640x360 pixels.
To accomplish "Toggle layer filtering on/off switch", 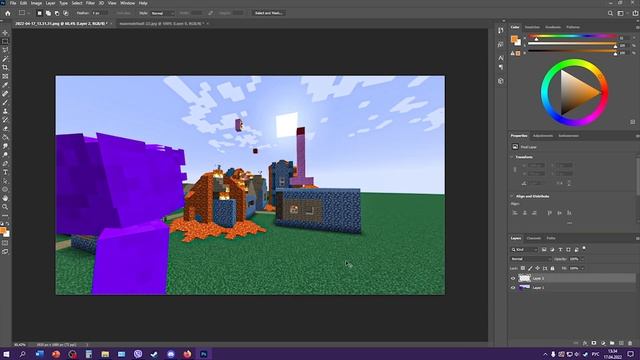I will coord(584,248).
